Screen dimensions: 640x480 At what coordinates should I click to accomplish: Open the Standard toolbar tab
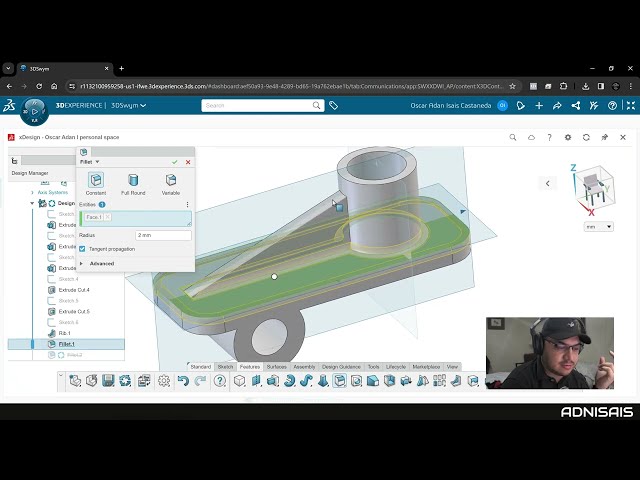(x=201, y=367)
